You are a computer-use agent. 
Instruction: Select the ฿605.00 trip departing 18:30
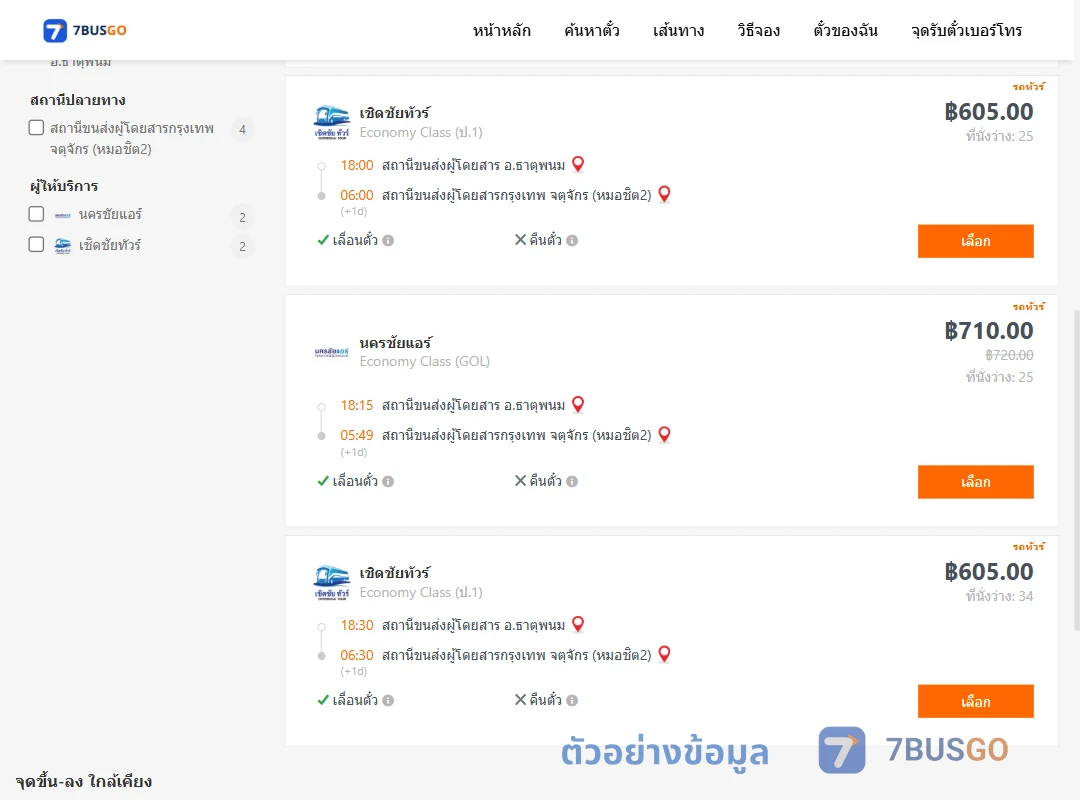tap(975, 701)
